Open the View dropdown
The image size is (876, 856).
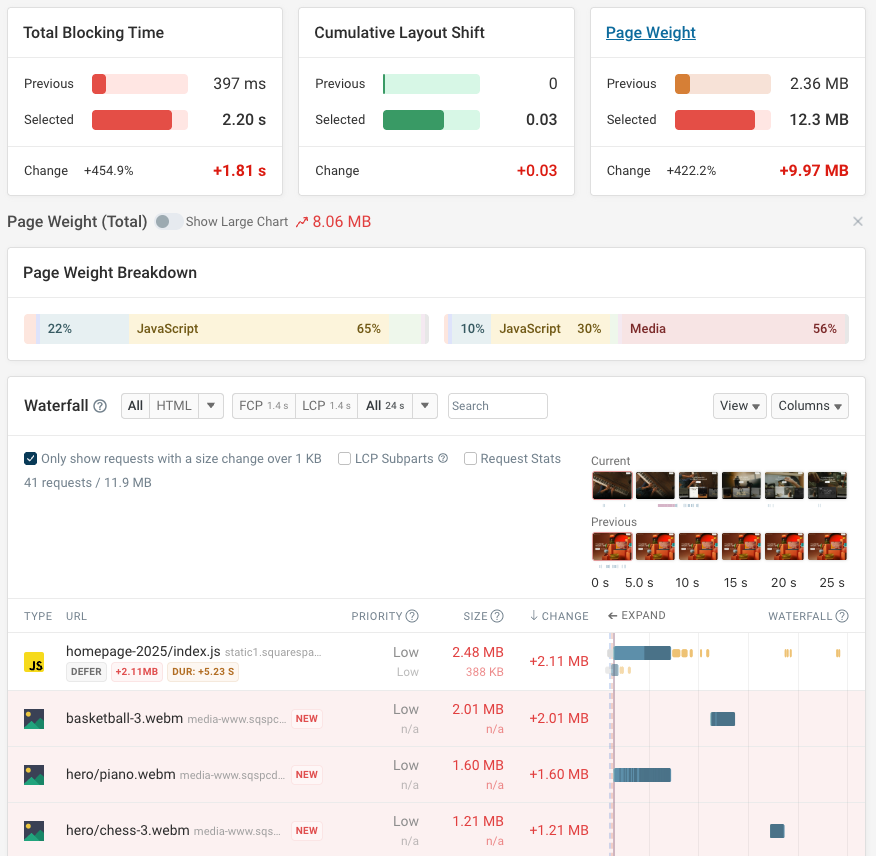tap(740, 406)
